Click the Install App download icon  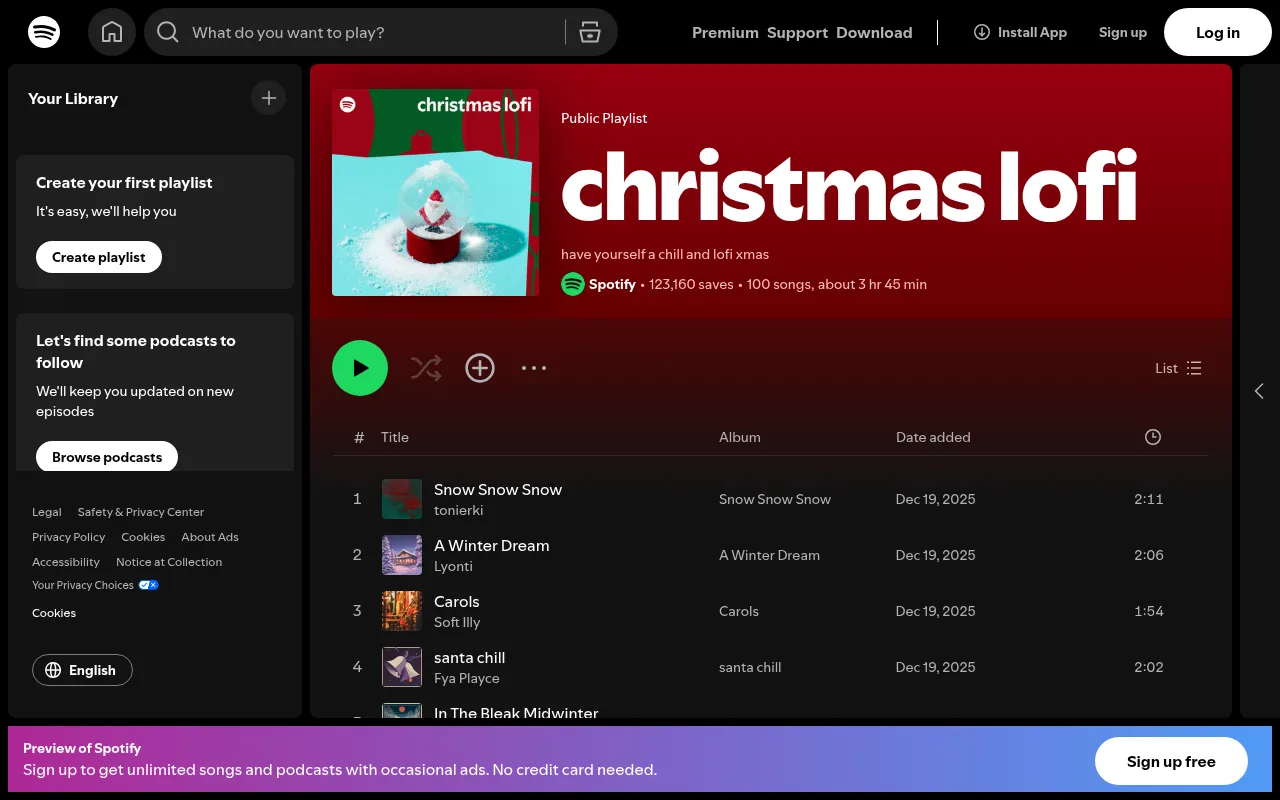(982, 32)
